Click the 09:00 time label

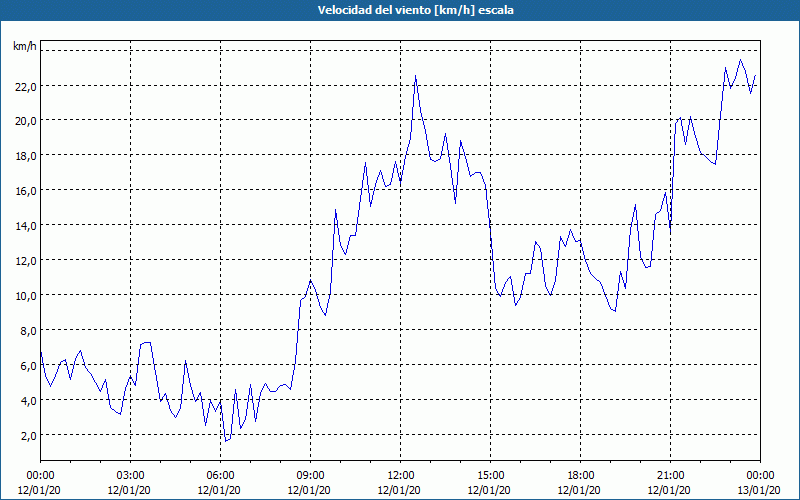pos(310,476)
